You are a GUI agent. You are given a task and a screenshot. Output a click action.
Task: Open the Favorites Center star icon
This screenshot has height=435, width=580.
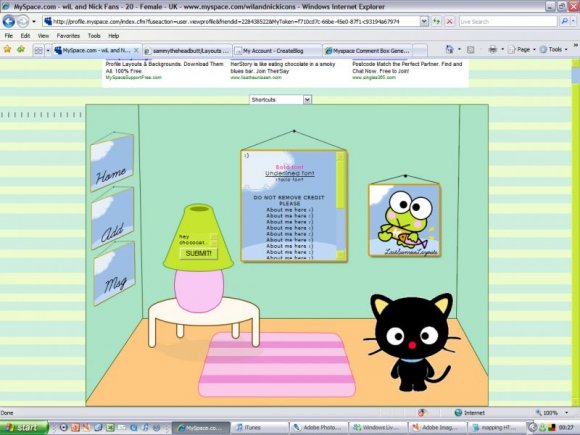click(7, 49)
